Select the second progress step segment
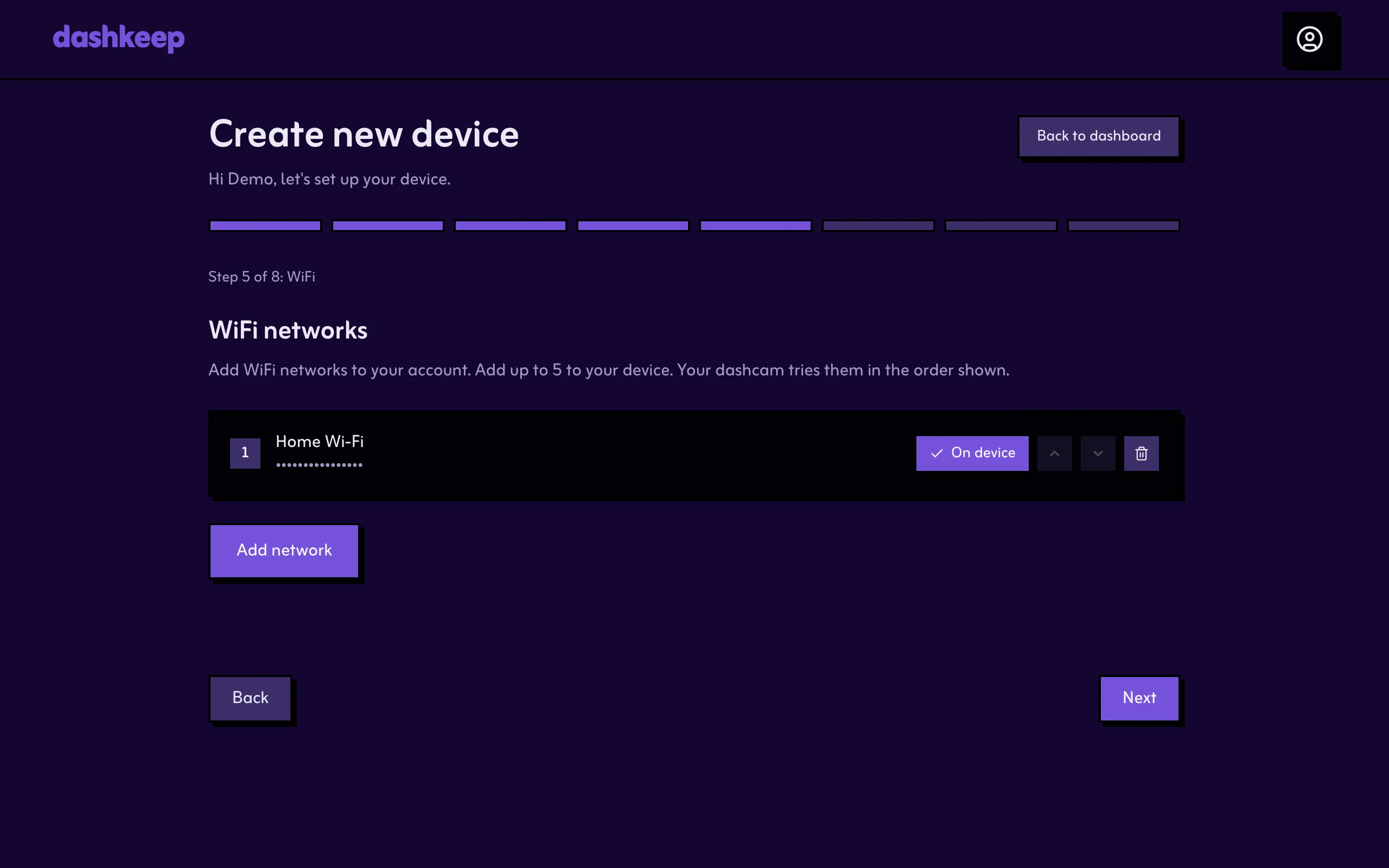 pyautogui.click(x=388, y=226)
